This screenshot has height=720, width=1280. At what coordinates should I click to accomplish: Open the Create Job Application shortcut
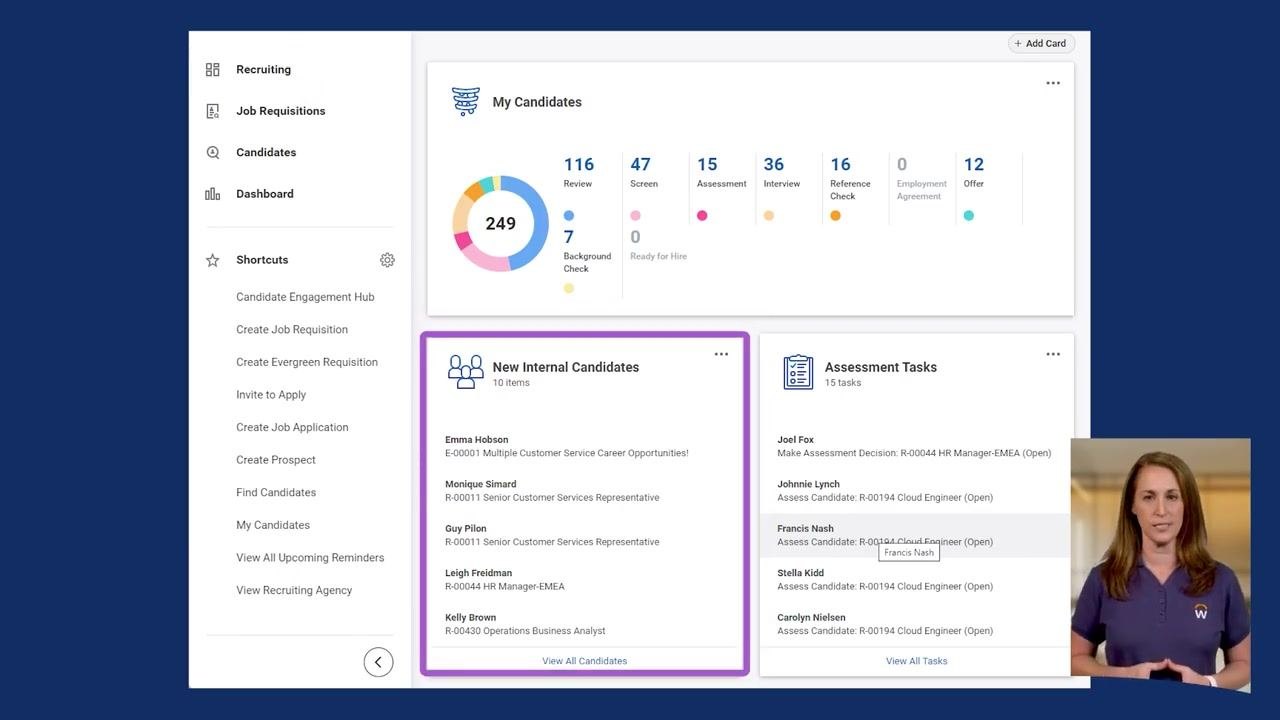click(292, 427)
